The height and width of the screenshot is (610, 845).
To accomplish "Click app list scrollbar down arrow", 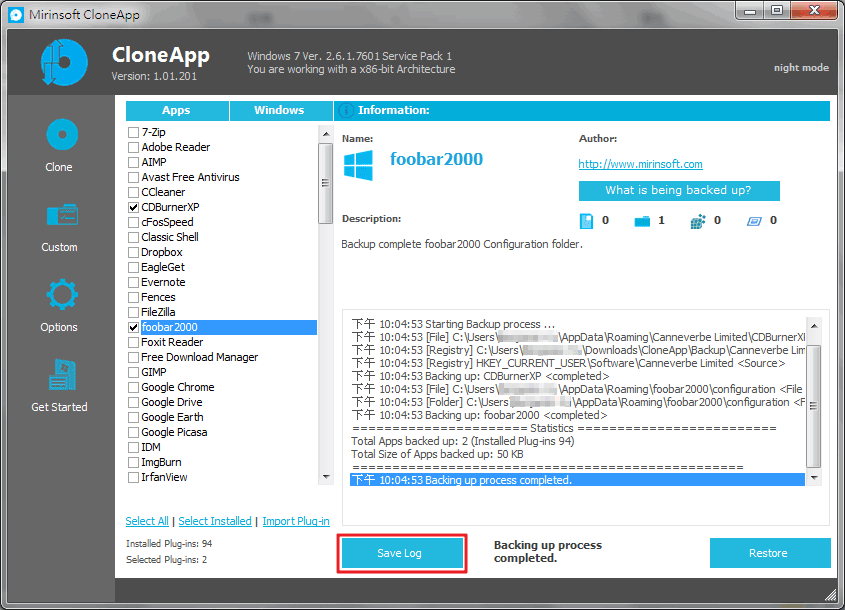I will 325,477.
